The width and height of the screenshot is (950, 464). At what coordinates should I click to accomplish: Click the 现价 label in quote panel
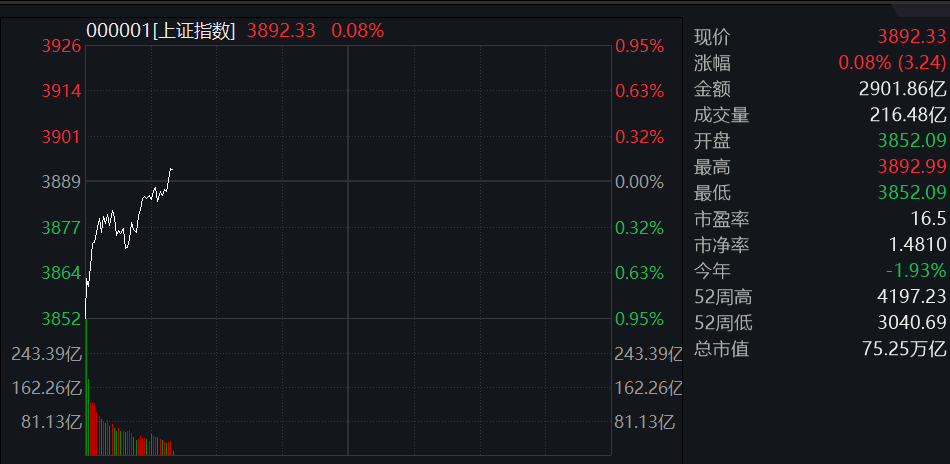[x=712, y=37]
